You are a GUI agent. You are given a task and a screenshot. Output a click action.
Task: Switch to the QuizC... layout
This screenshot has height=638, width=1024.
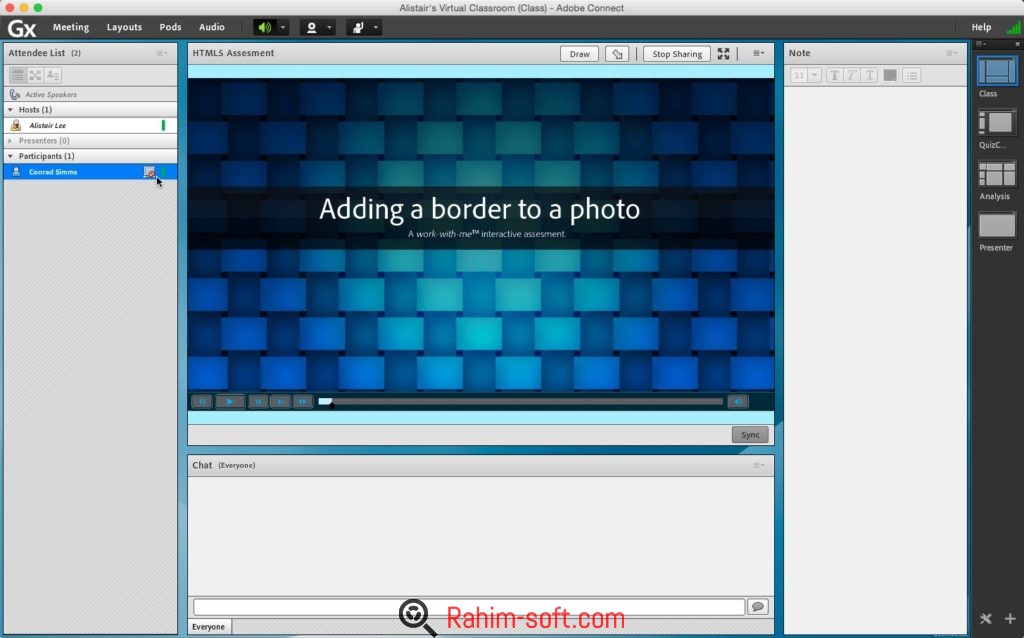coord(997,123)
